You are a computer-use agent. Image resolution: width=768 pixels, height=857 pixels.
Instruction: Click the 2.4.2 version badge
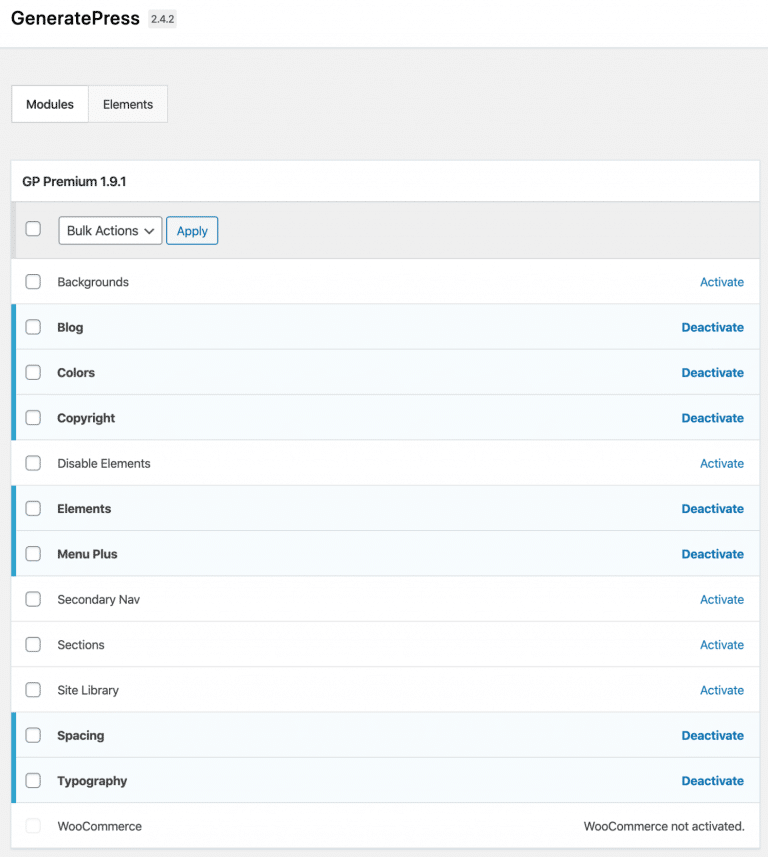(x=161, y=18)
